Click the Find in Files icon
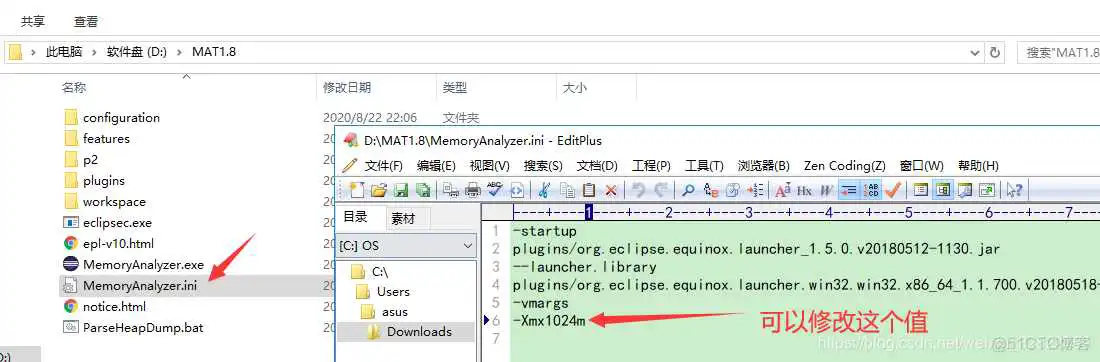This screenshot has height=362, width=1100. pos(732,189)
